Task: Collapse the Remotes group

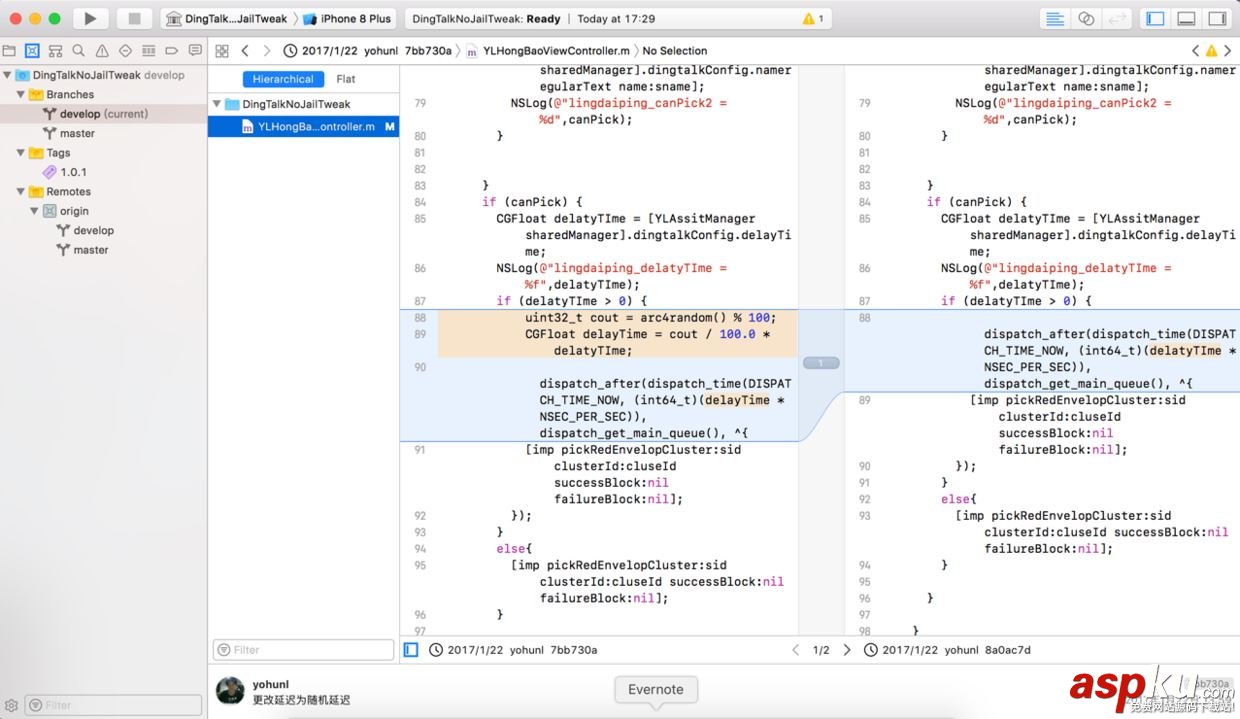Action: coord(22,191)
